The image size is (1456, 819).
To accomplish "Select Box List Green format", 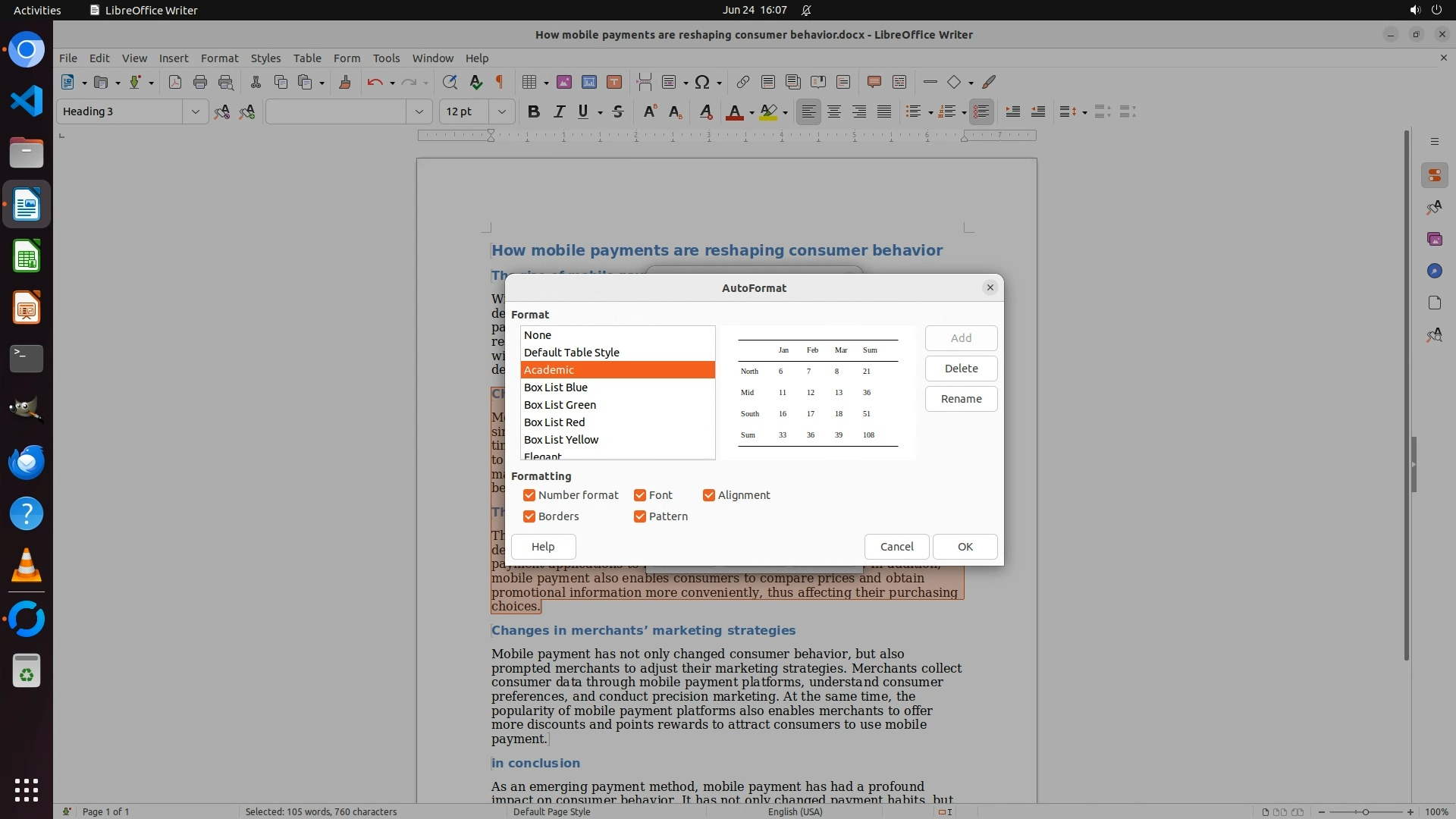I will tap(560, 405).
